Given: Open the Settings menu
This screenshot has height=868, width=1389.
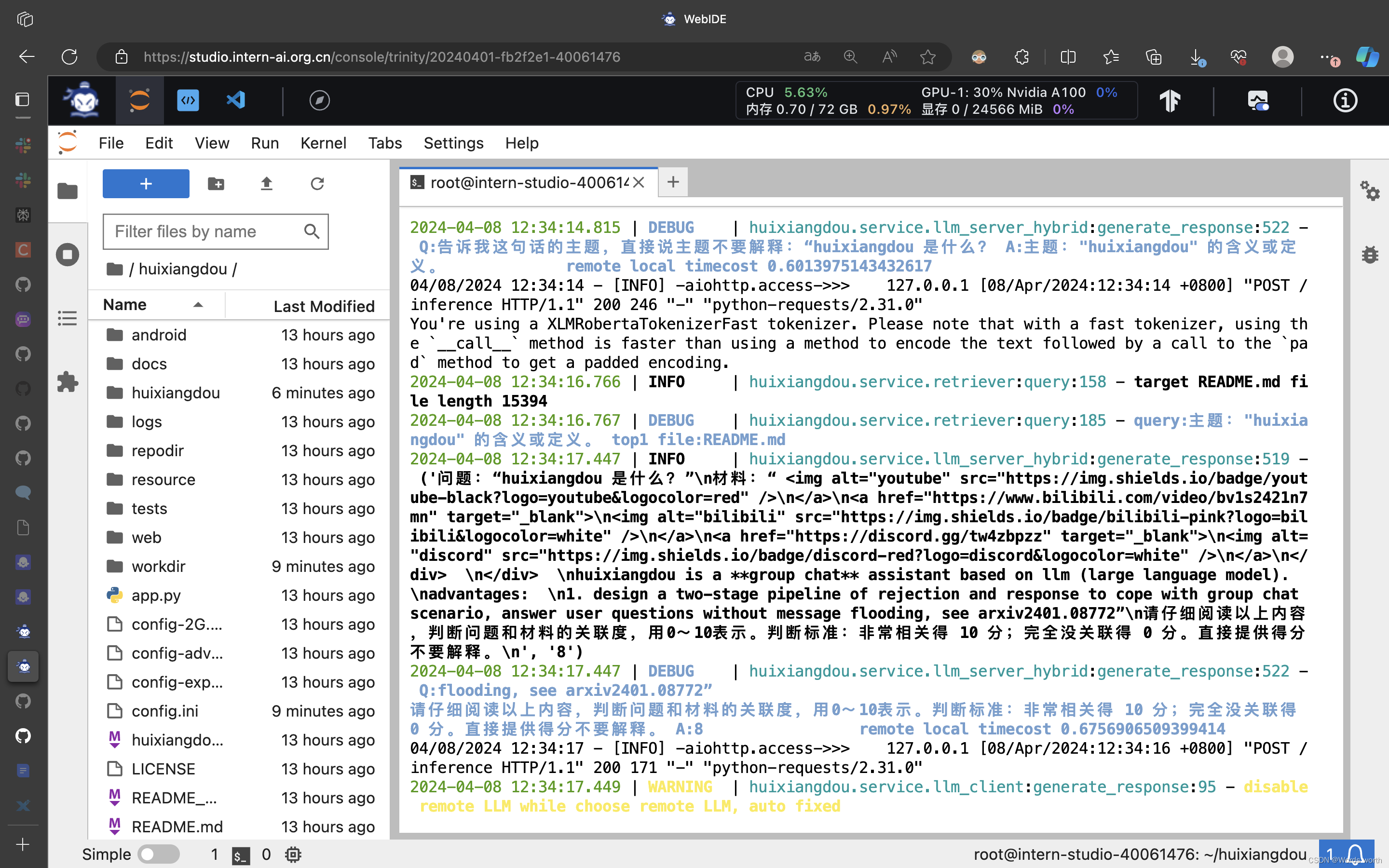Looking at the screenshot, I should coord(453,143).
